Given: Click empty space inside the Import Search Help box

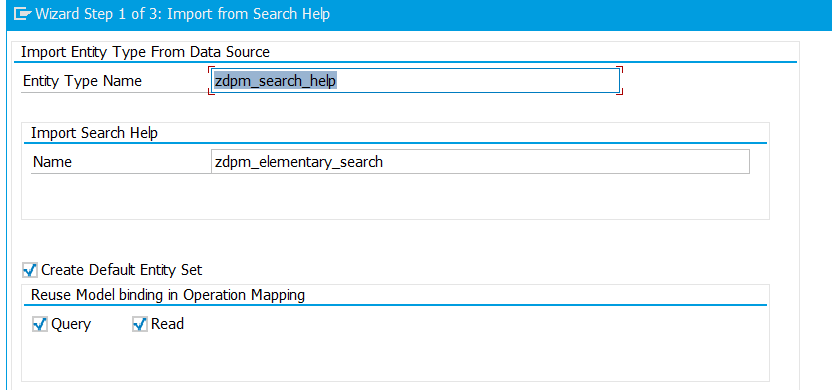Looking at the screenshot, I should pos(395,195).
